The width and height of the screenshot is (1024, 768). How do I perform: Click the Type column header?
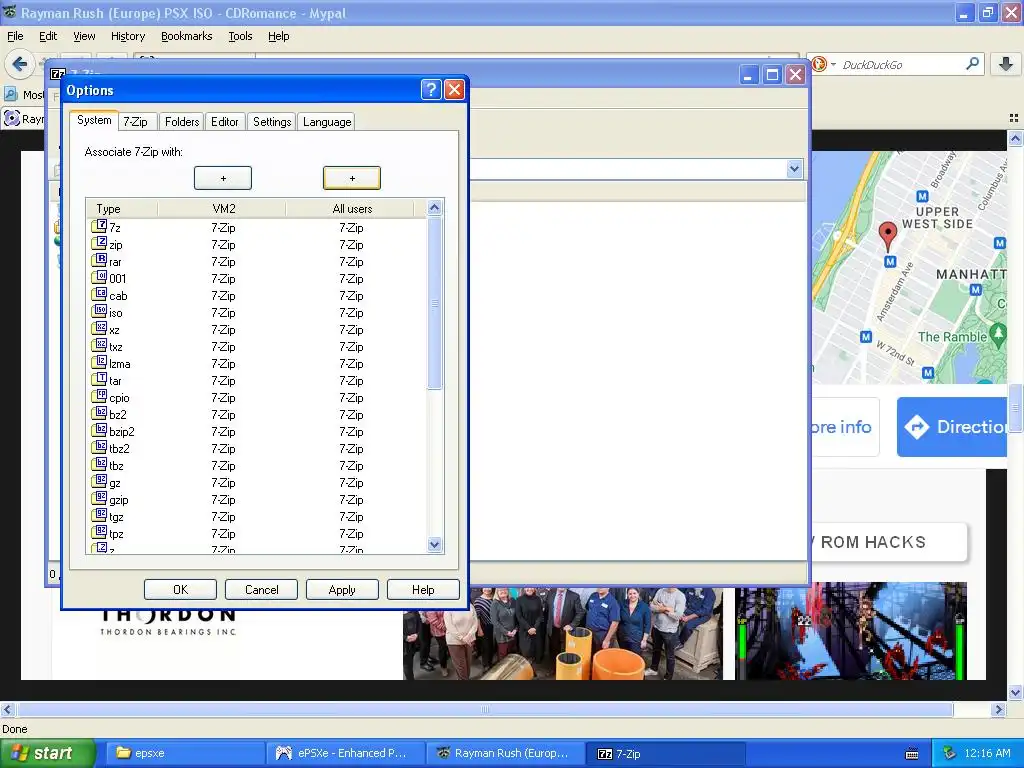point(122,209)
